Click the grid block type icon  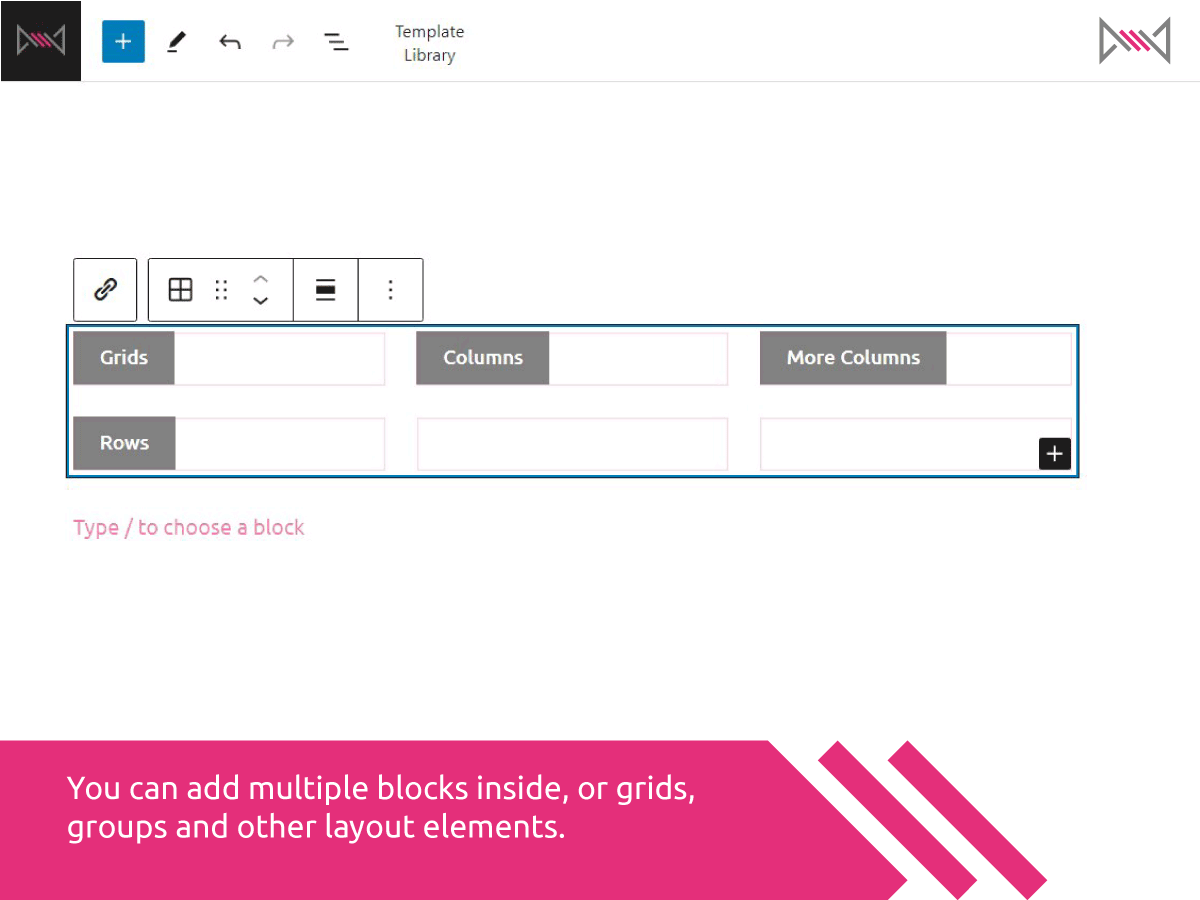coord(180,290)
